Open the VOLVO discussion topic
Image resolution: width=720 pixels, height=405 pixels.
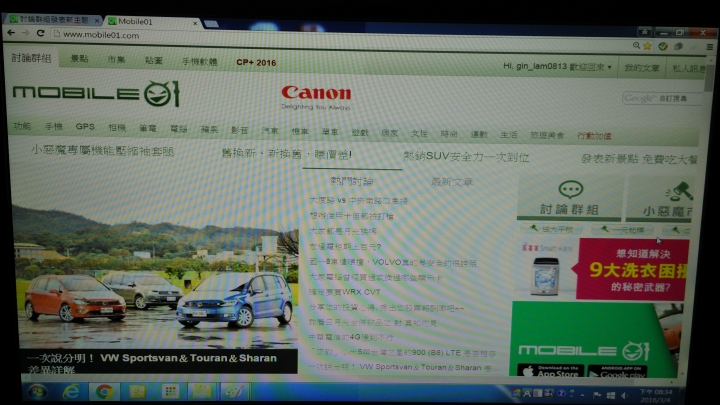coord(393,263)
